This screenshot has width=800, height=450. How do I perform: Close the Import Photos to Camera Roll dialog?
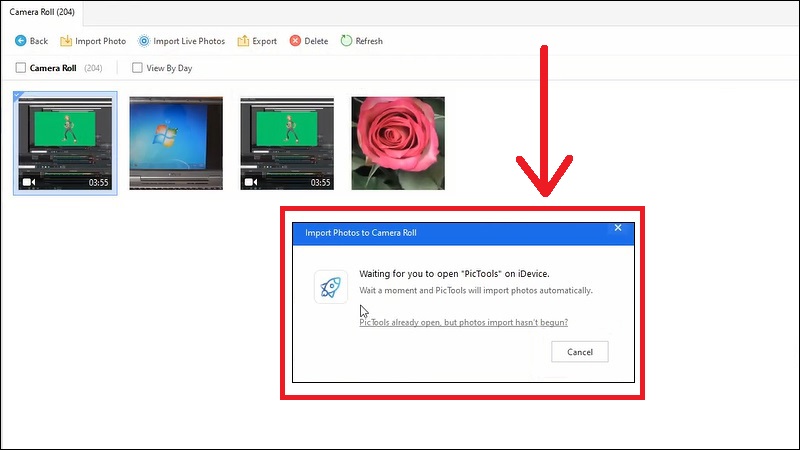tap(618, 228)
